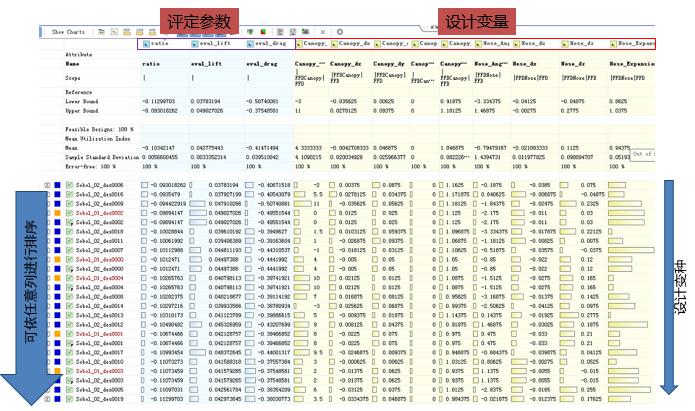This screenshot has height=411, width=695.
Task: Click eval_drag mean value -0.41471494
Action: point(262,148)
